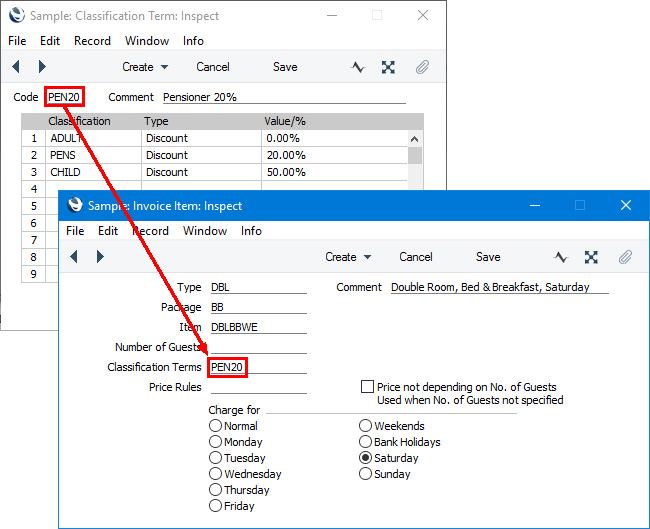The height and width of the screenshot is (529, 650).
Task: Click Discount type cell in PENS row
Action: (201, 155)
